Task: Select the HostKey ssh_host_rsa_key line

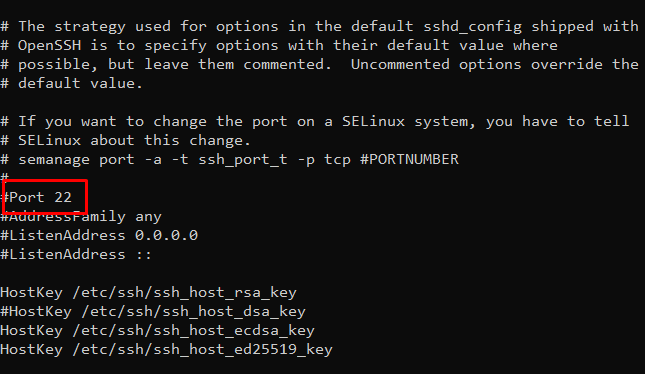Action: pyautogui.click(x=148, y=293)
